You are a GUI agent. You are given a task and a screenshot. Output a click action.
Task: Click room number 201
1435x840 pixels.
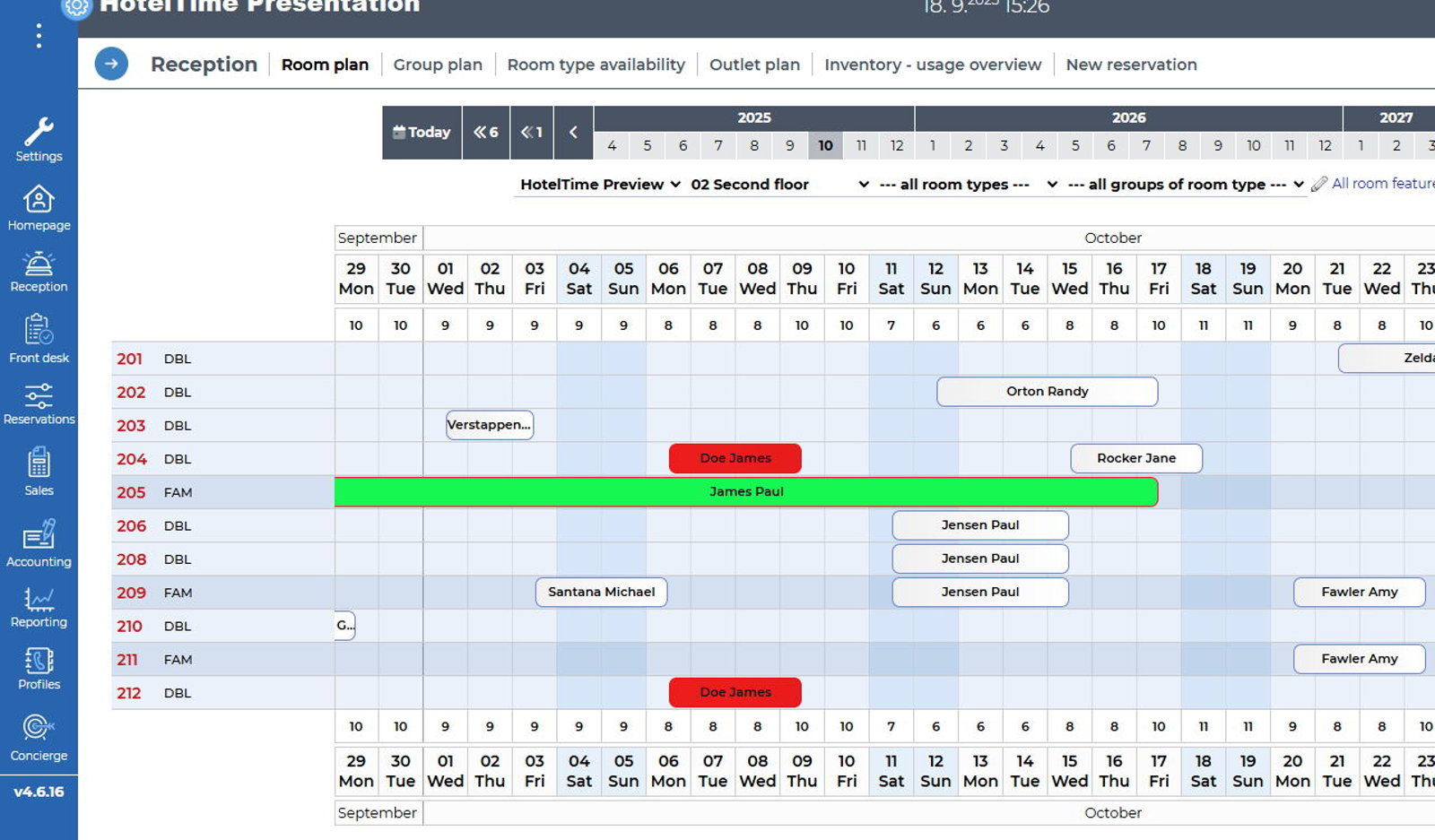[x=129, y=359]
